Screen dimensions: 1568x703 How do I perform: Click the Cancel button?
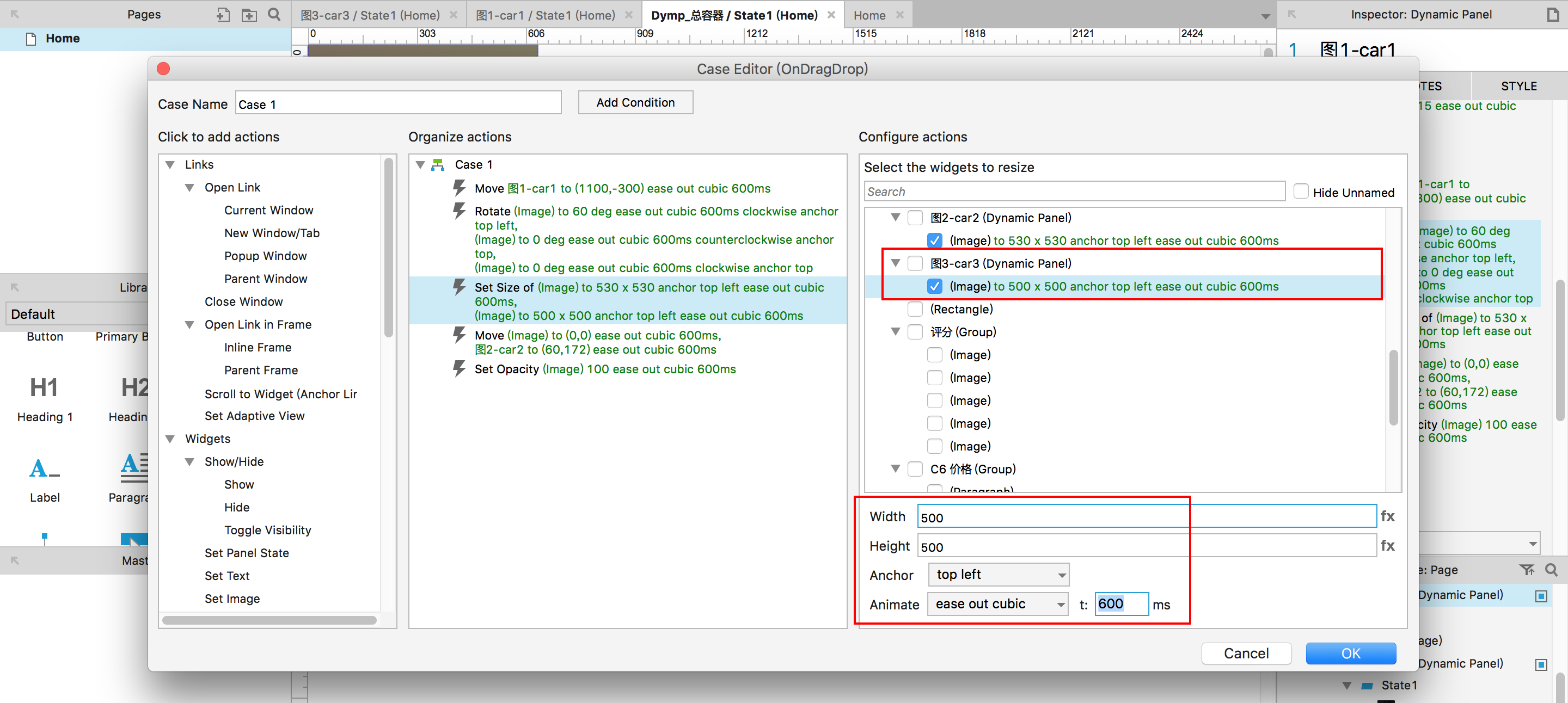coord(1246,653)
